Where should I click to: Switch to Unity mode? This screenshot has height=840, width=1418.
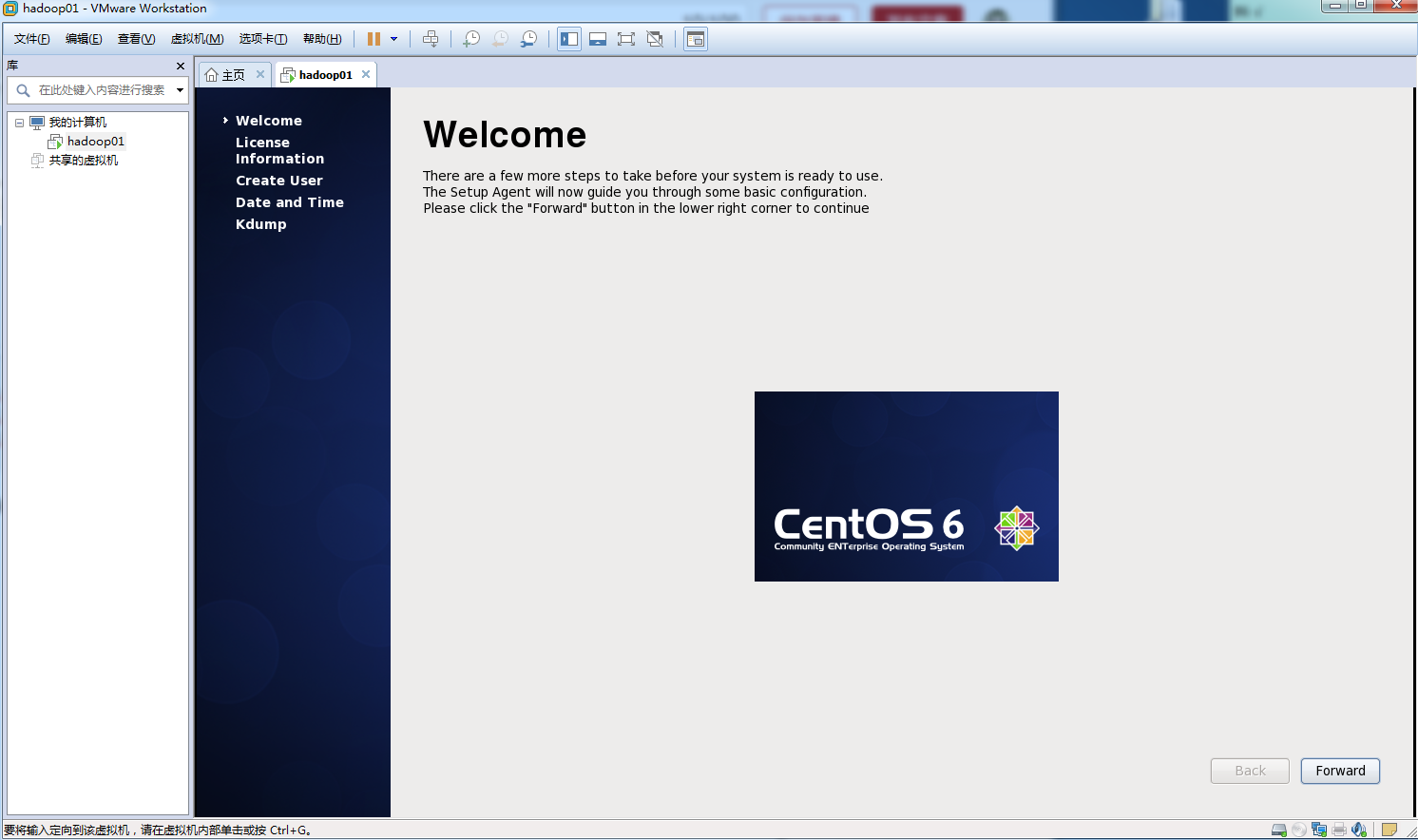(x=655, y=38)
